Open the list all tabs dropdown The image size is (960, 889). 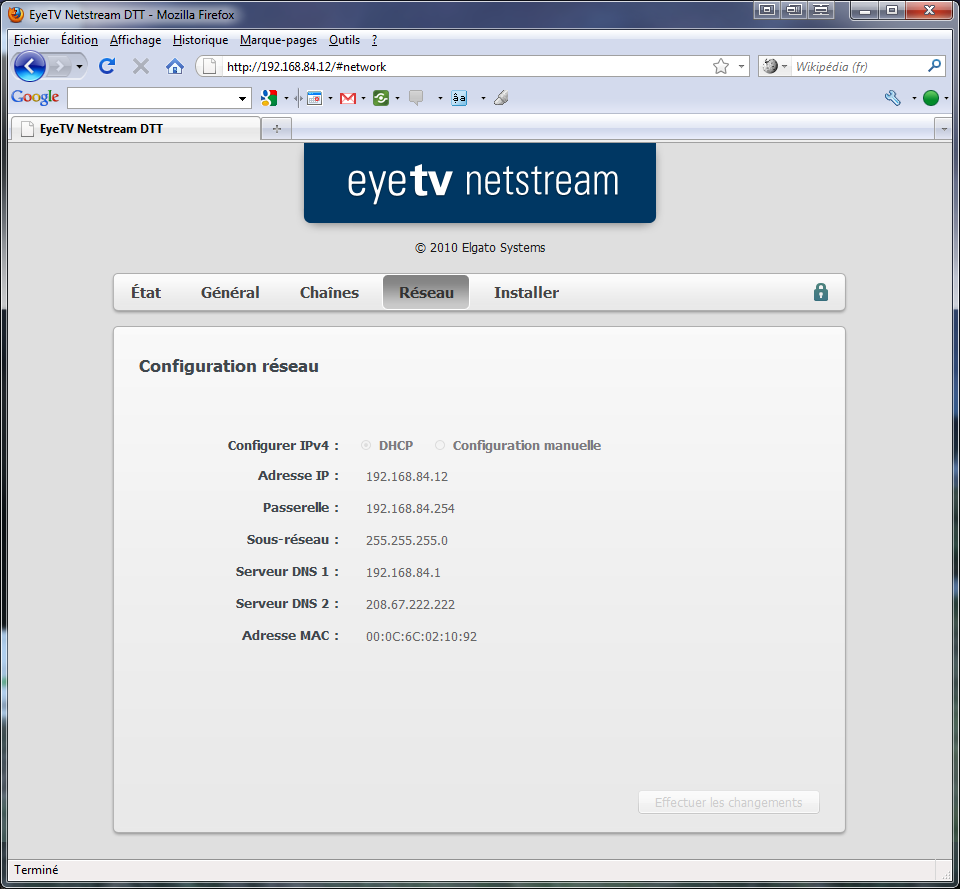tap(943, 129)
